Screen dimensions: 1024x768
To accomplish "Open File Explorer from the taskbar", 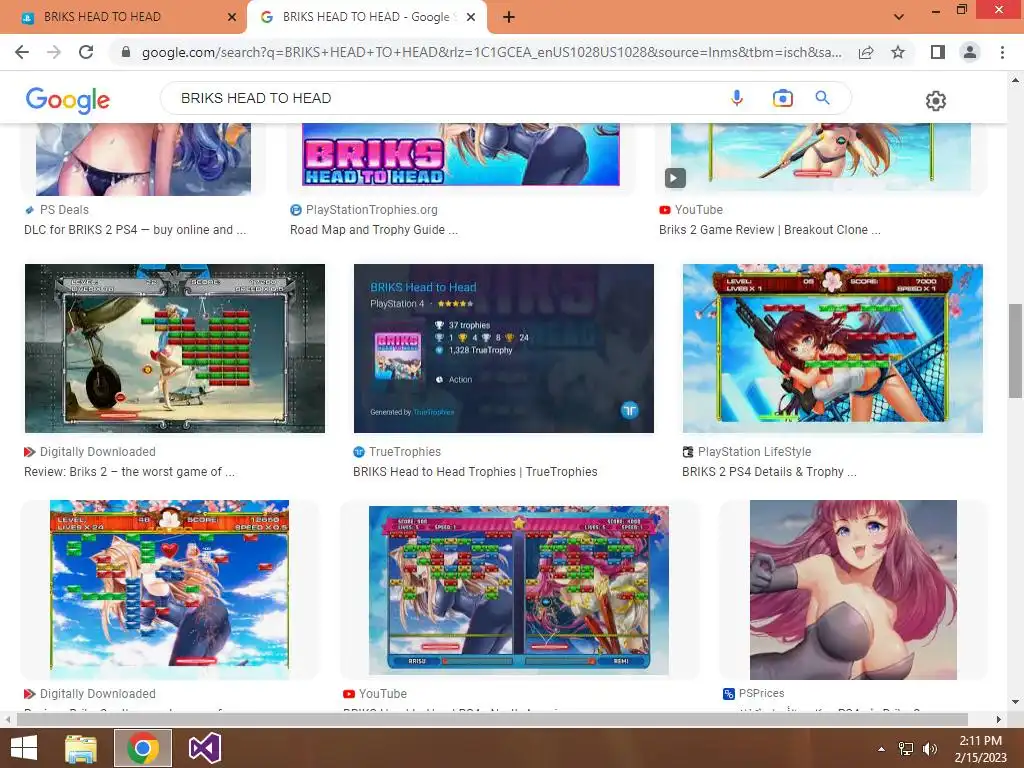I will [x=80, y=748].
